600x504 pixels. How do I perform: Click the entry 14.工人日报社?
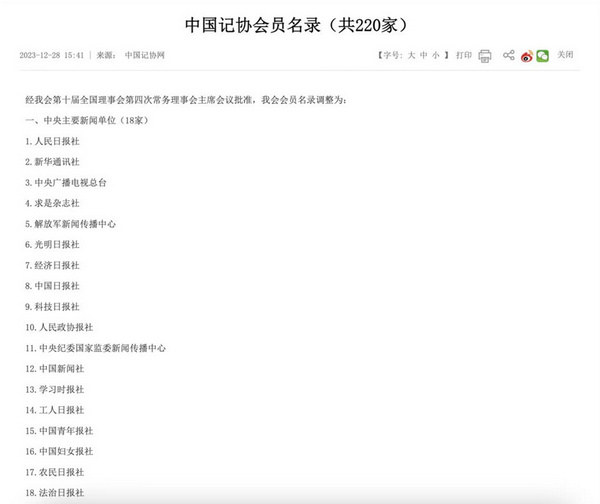point(55,410)
